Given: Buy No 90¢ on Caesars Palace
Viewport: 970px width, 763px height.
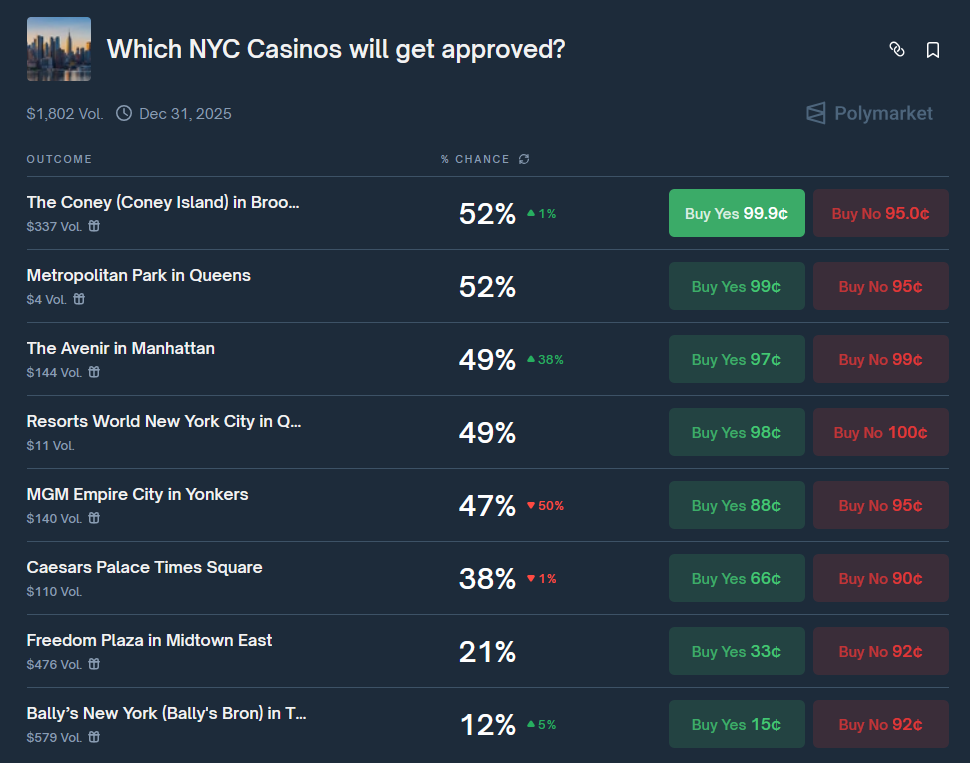Looking at the screenshot, I should point(880,578).
